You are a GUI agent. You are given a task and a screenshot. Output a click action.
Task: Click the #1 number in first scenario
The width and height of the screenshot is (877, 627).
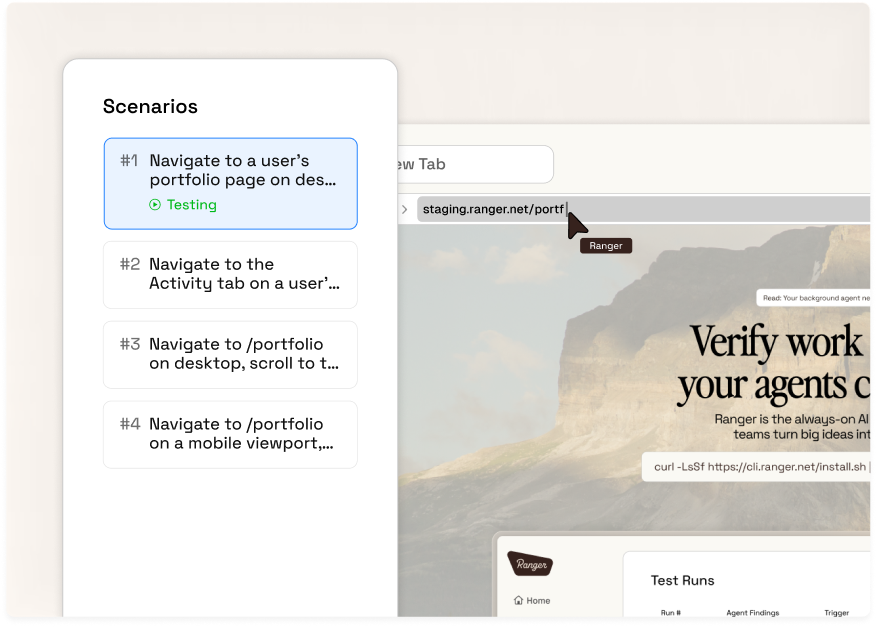tap(129, 161)
